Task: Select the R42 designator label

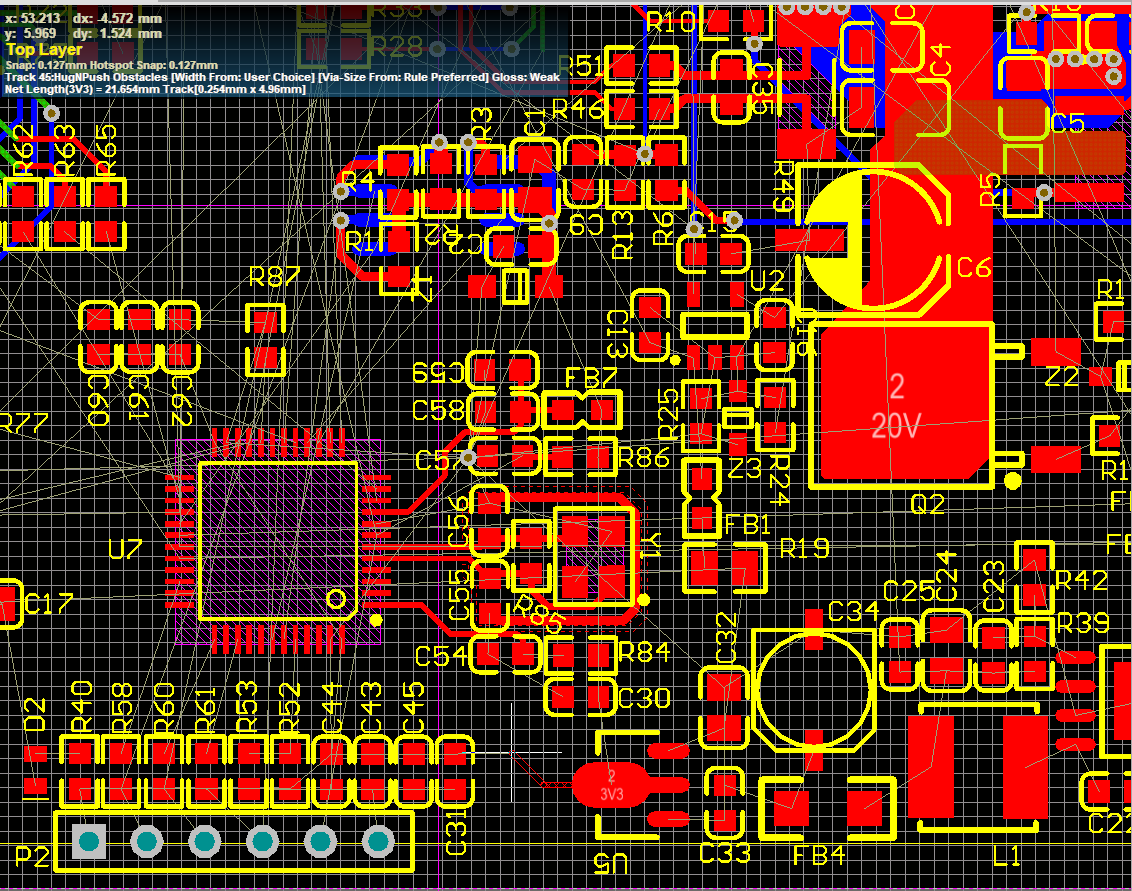Action: 1081,580
